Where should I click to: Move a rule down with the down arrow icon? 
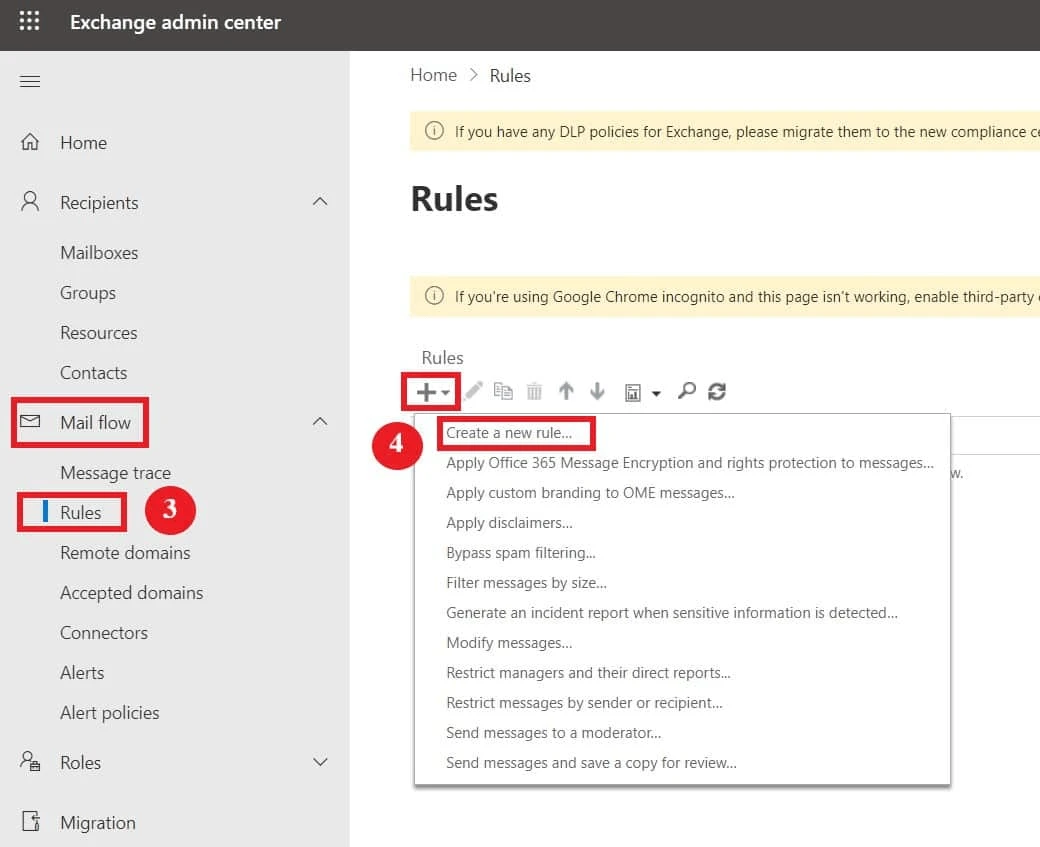[597, 391]
